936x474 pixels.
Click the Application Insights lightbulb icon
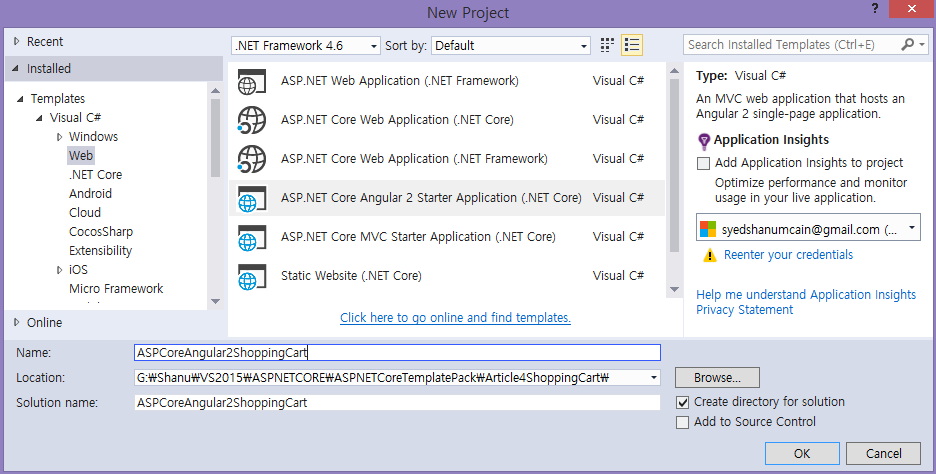704,141
